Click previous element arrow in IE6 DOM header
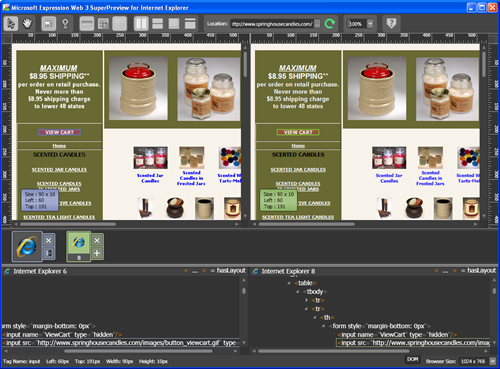Viewport: 500px width, 369px height. coord(186,271)
